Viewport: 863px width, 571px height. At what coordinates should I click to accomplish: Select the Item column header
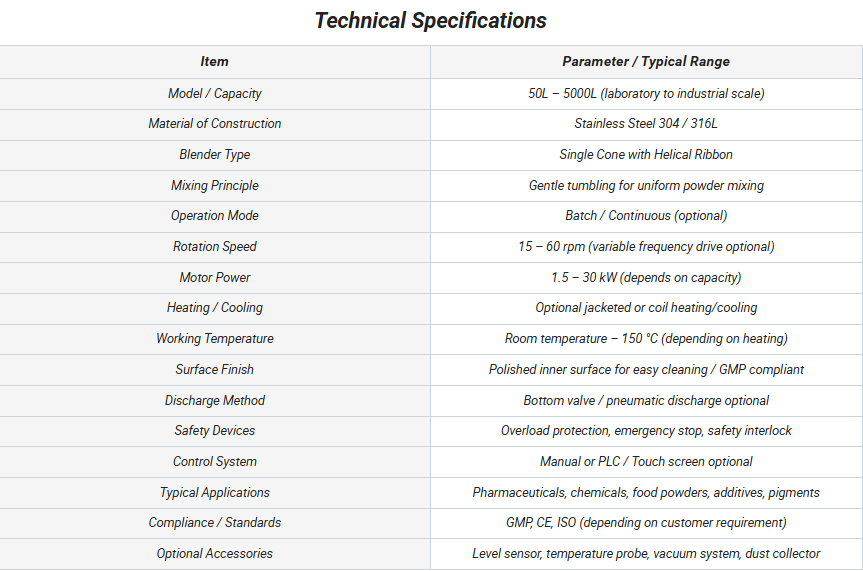[x=214, y=62]
